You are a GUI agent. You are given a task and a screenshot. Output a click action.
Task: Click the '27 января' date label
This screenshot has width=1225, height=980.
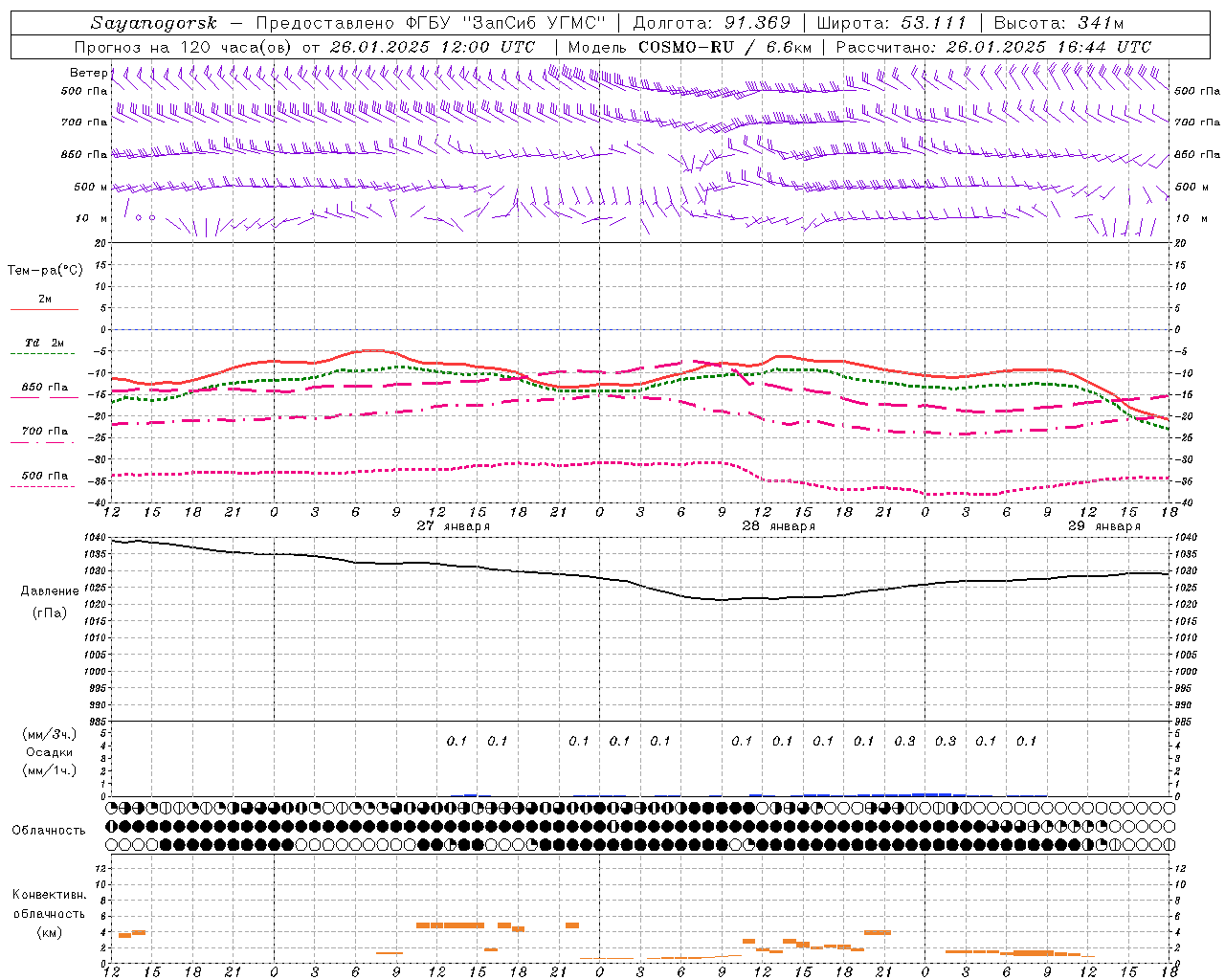453,526
